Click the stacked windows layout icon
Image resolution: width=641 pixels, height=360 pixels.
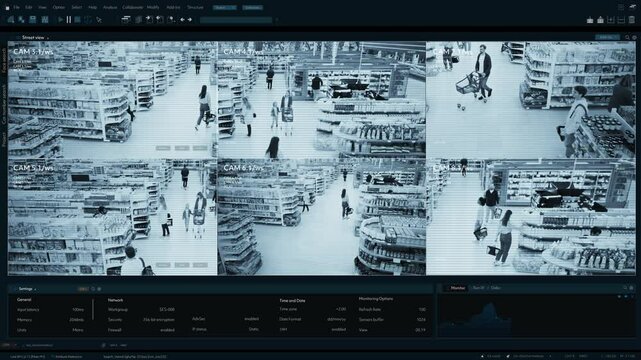[126, 19]
